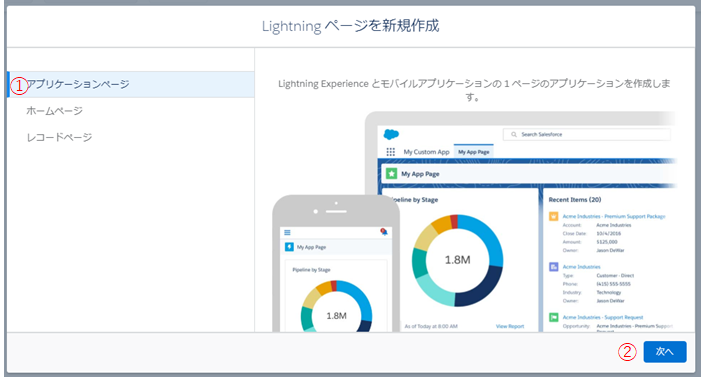Click the green flag Support Request icon
The height and width of the screenshot is (377, 701).
[553, 318]
